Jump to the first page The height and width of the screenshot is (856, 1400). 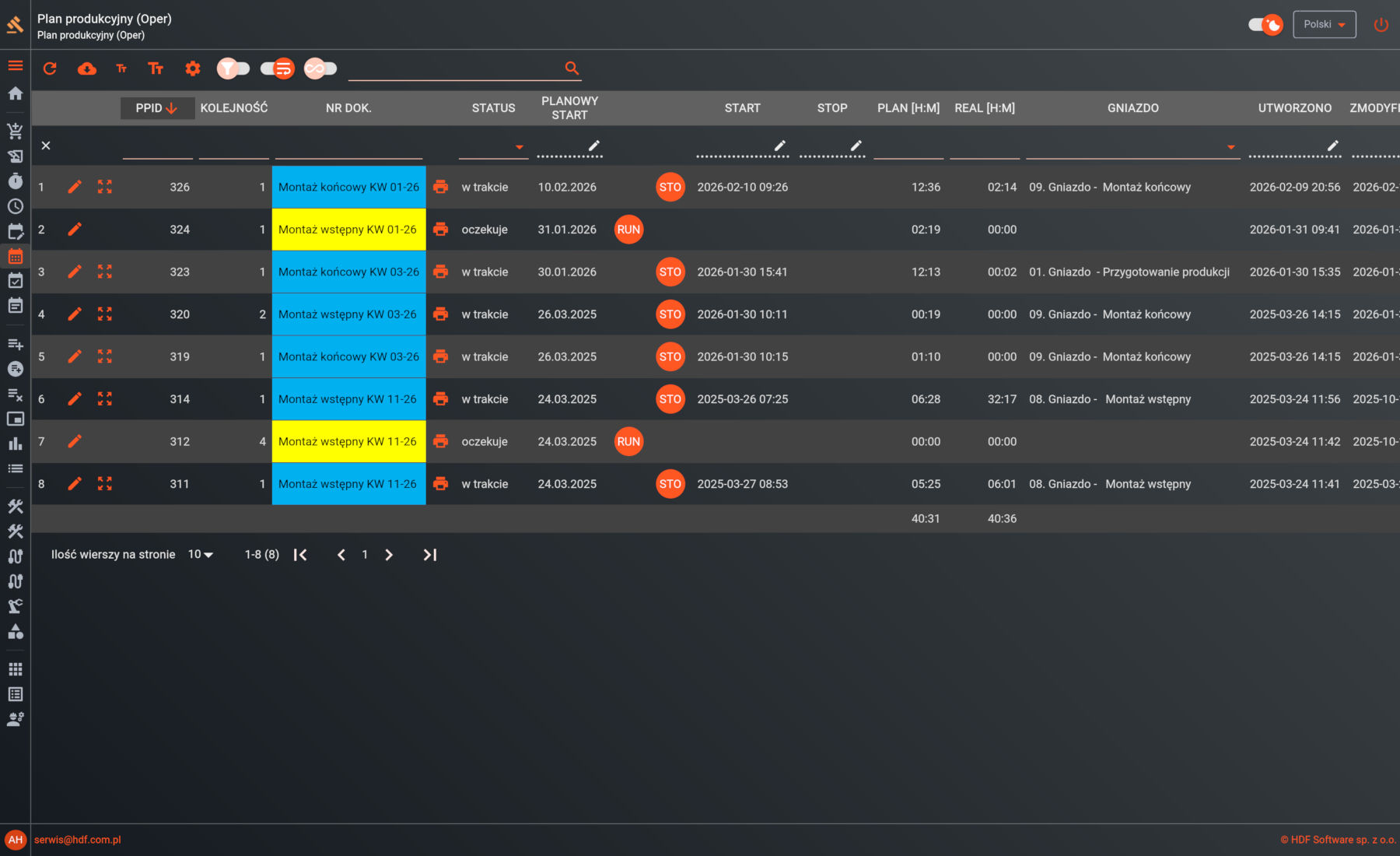(x=300, y=555)
